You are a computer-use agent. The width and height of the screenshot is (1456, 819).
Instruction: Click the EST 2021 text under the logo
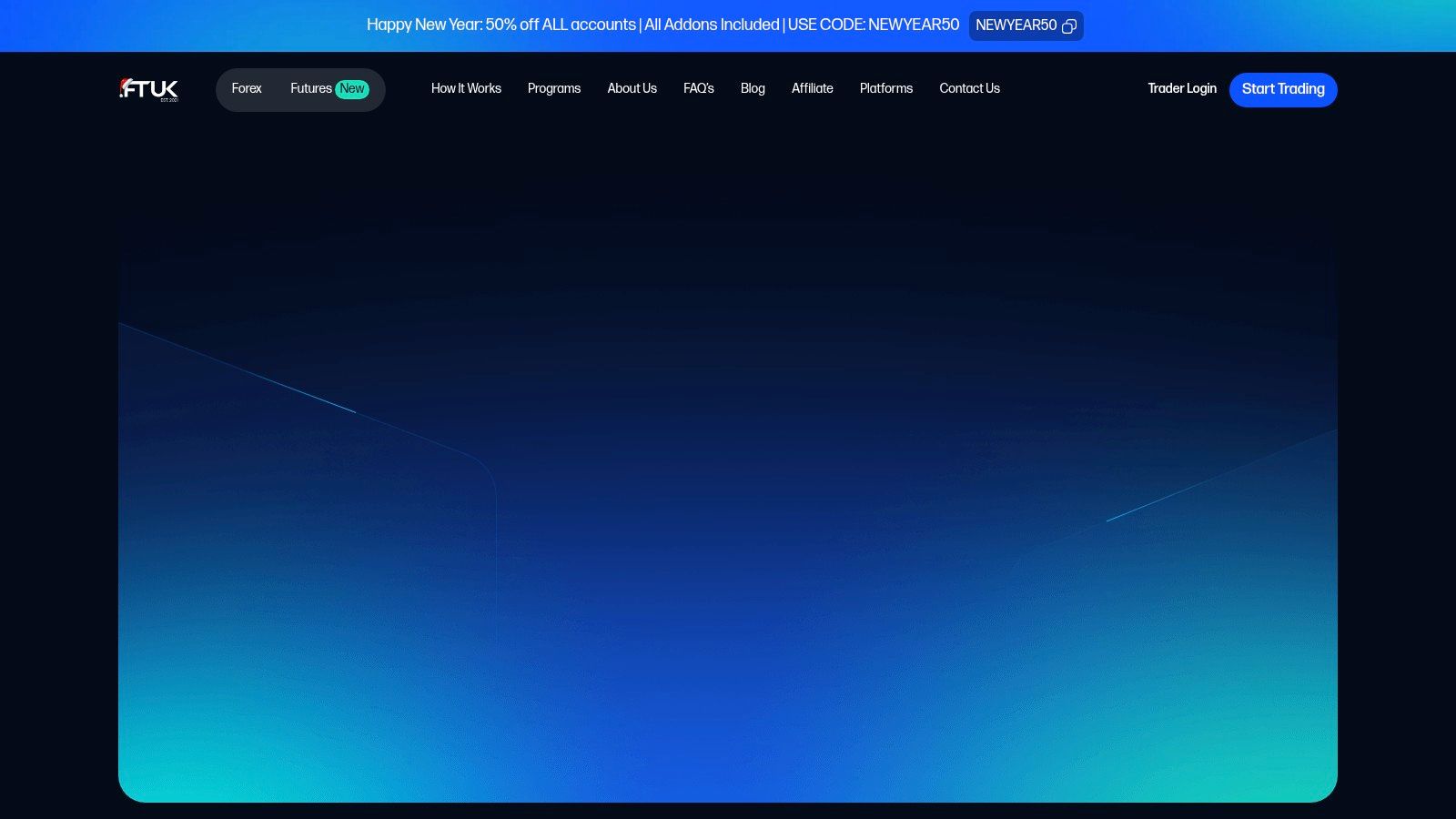pyautogui.click(x=169, y=100)
